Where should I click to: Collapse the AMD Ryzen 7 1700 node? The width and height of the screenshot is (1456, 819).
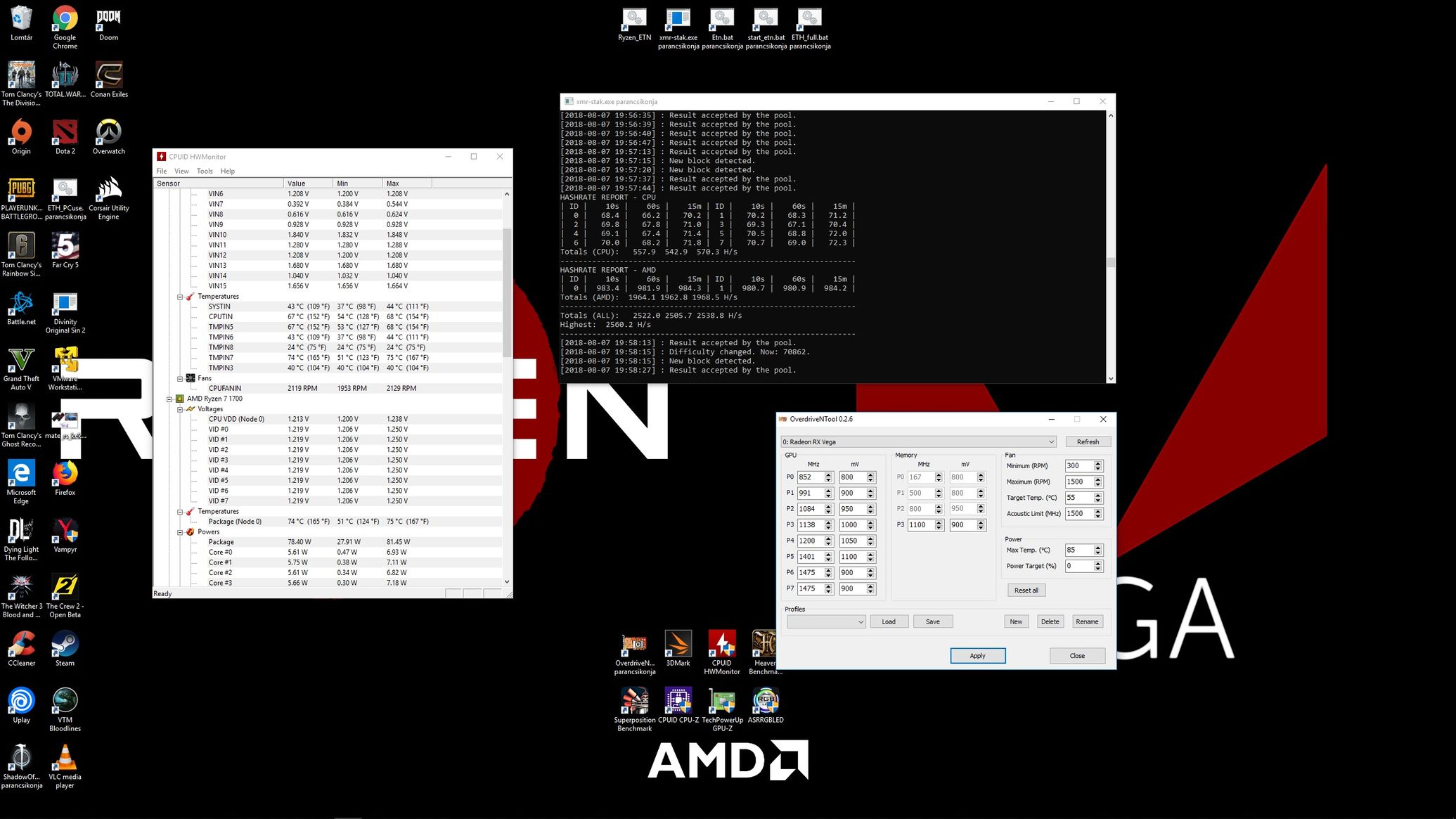[x=169, y=399]
